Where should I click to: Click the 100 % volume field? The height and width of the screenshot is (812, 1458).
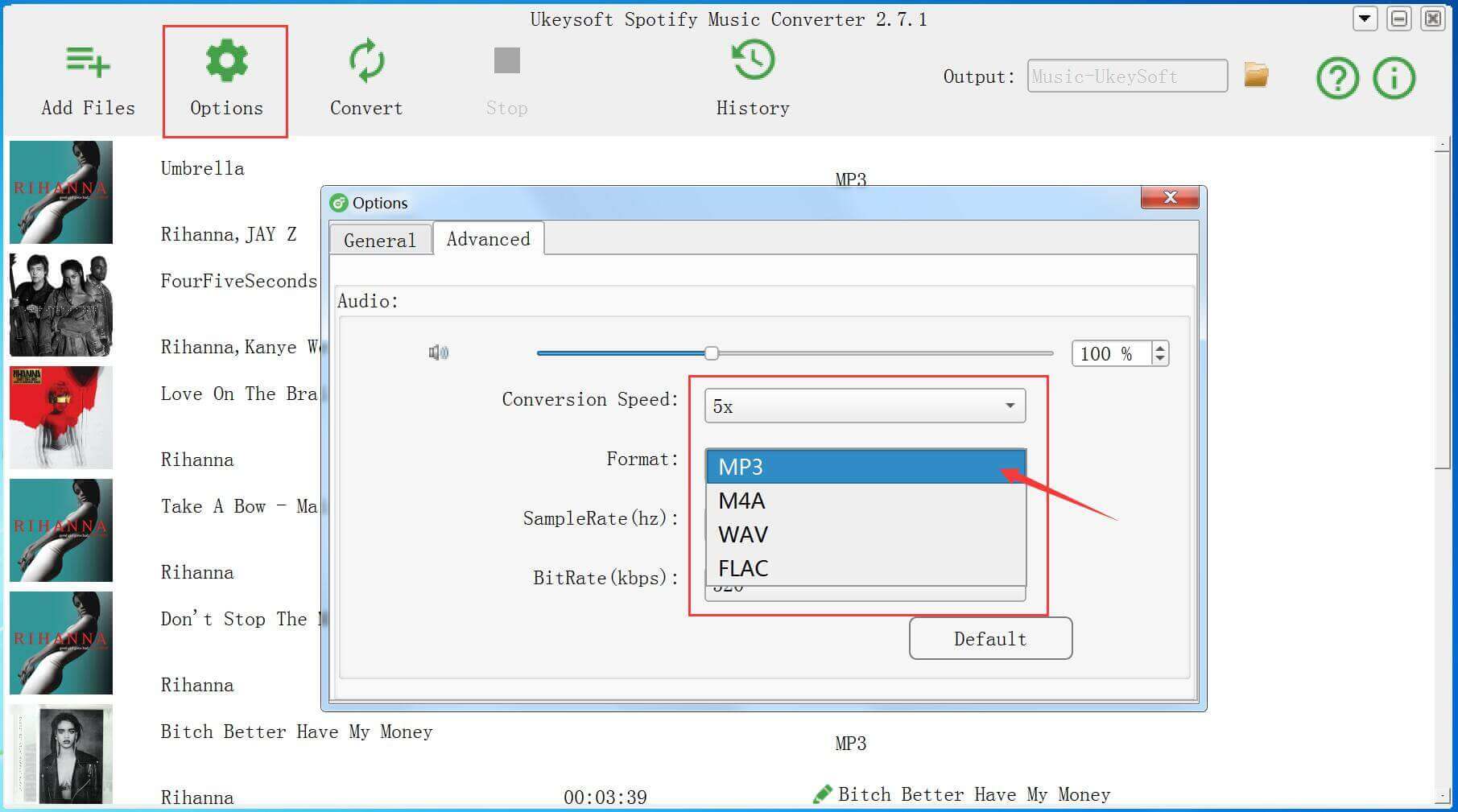tap(1111, 353)
